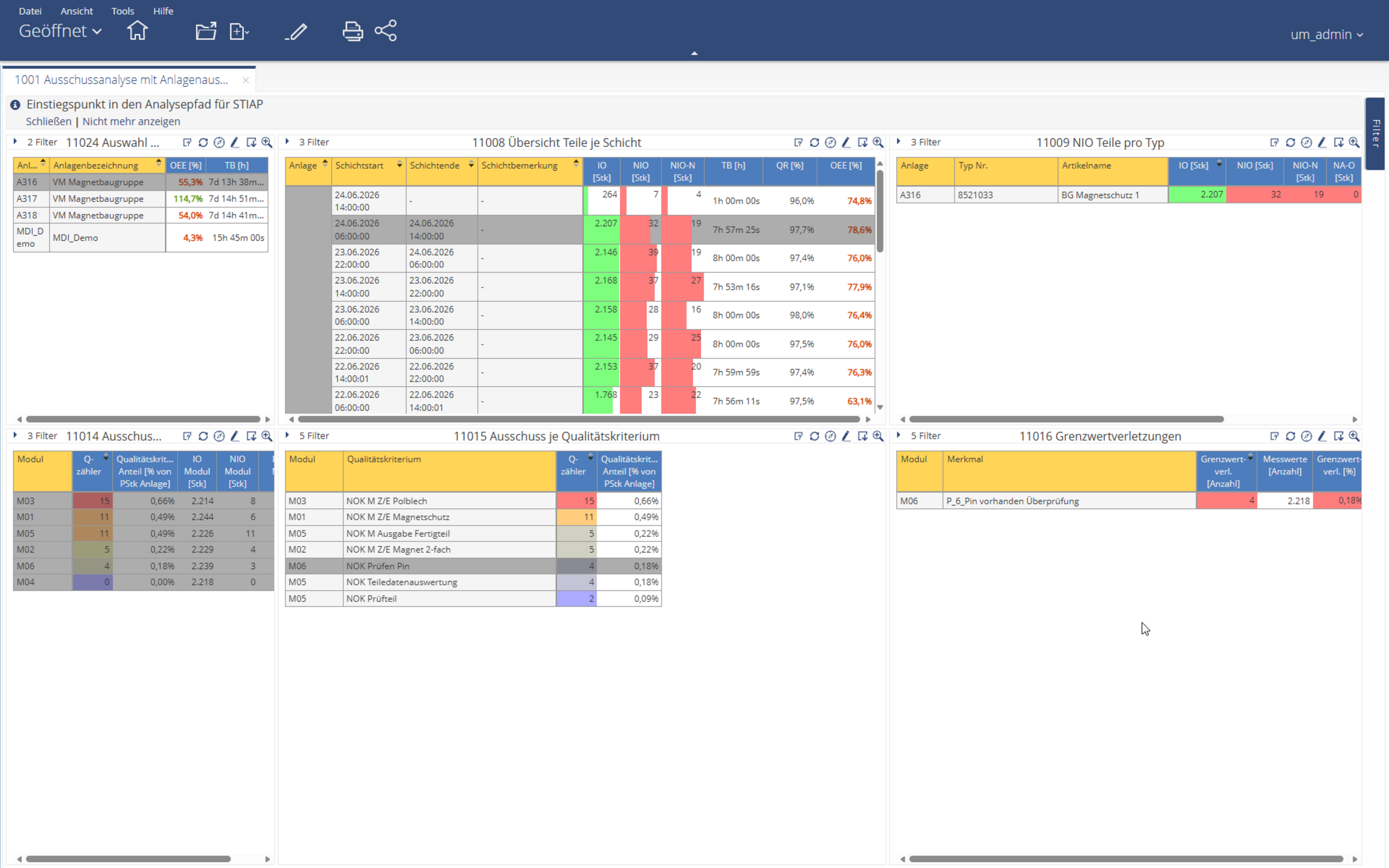Export the 11024 Auswahl panel data
The image size is (1389, 868).
(x=251, y=142)
